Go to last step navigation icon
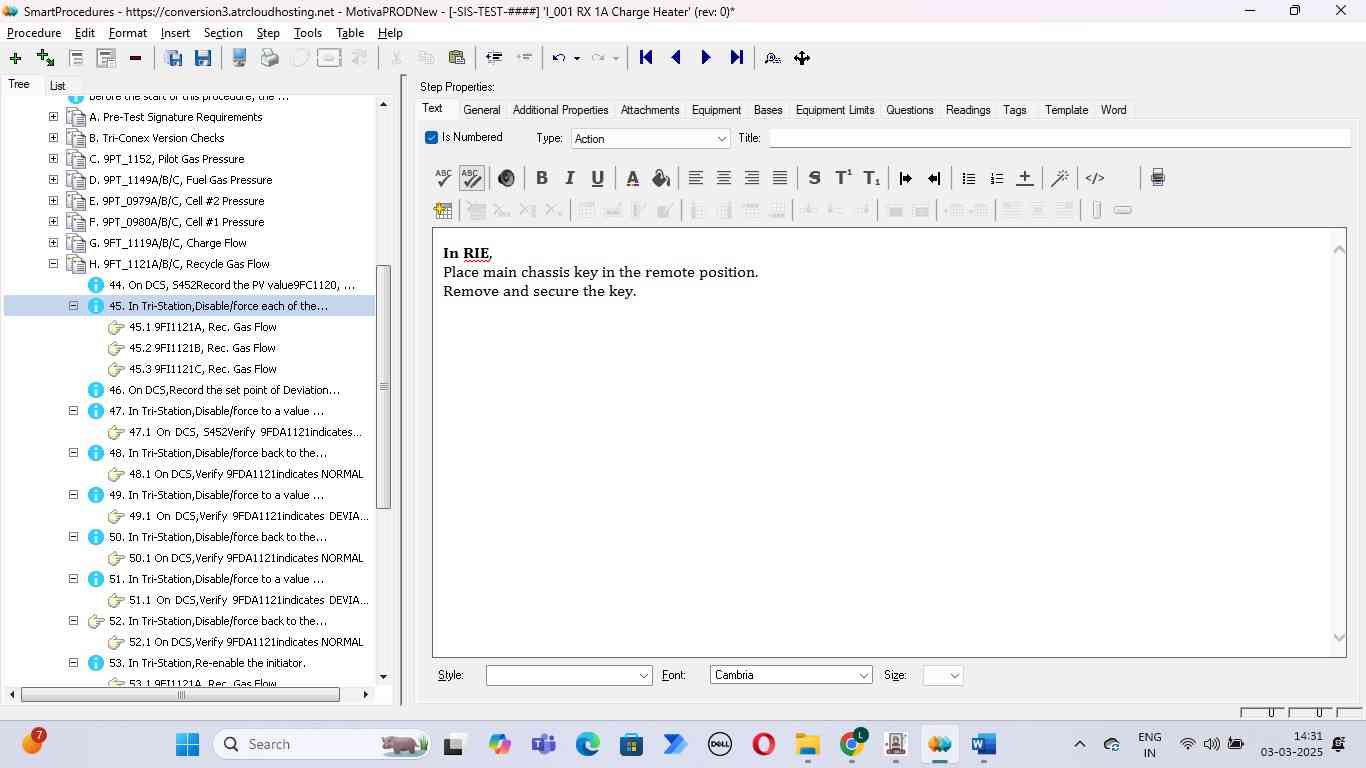1366x768 pixels. 737,58
